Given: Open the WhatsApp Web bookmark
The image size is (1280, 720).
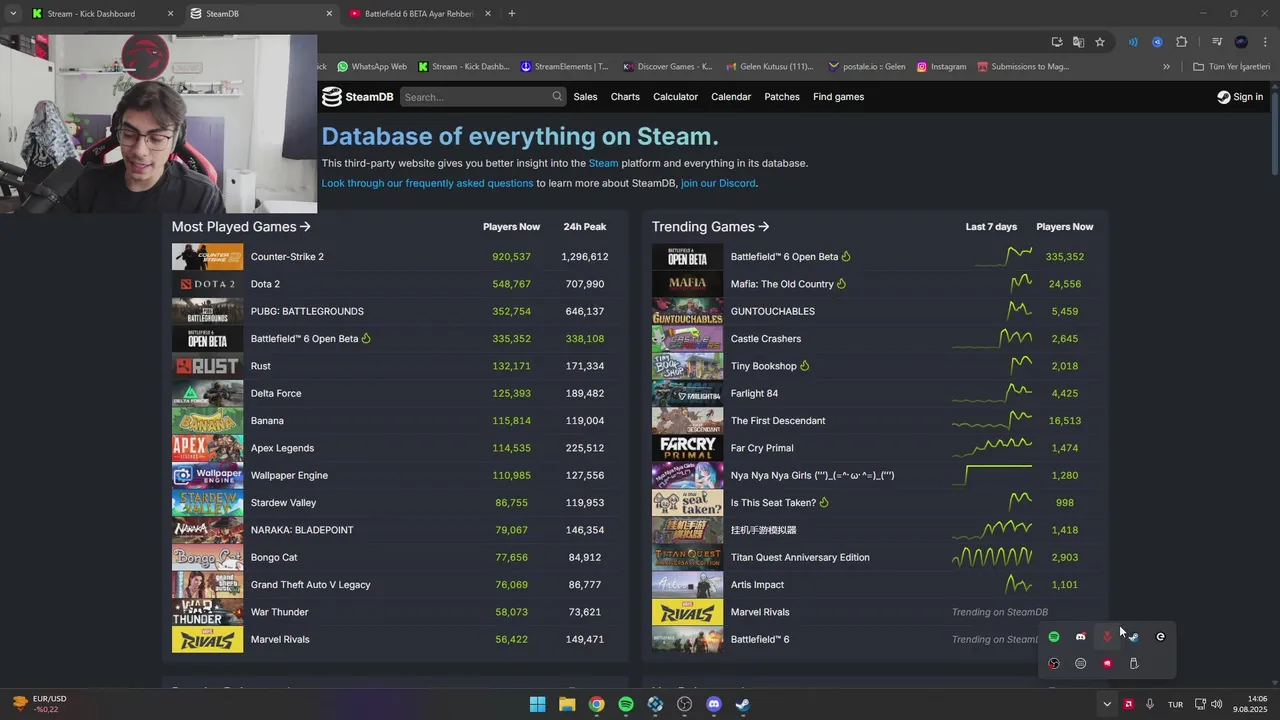Looking at the screenshot, I should [x=372, y=67].
